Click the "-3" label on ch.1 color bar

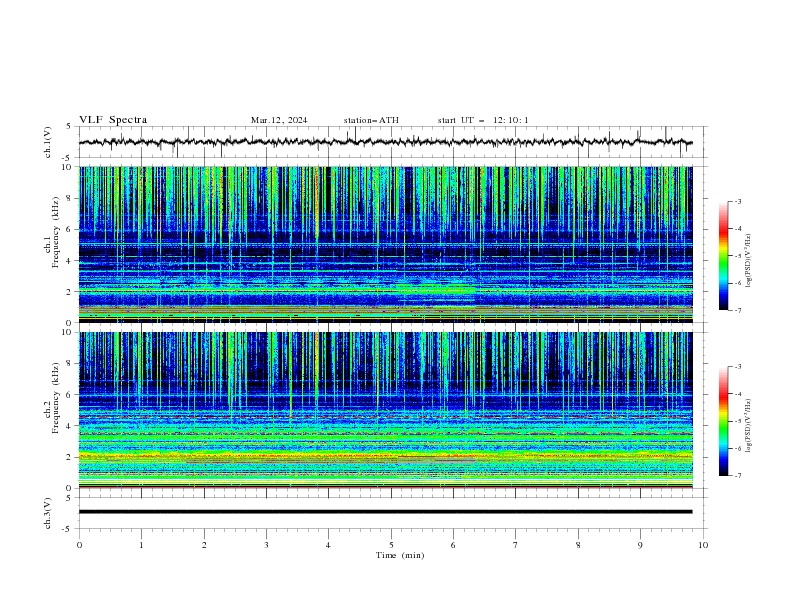[738, 201]
